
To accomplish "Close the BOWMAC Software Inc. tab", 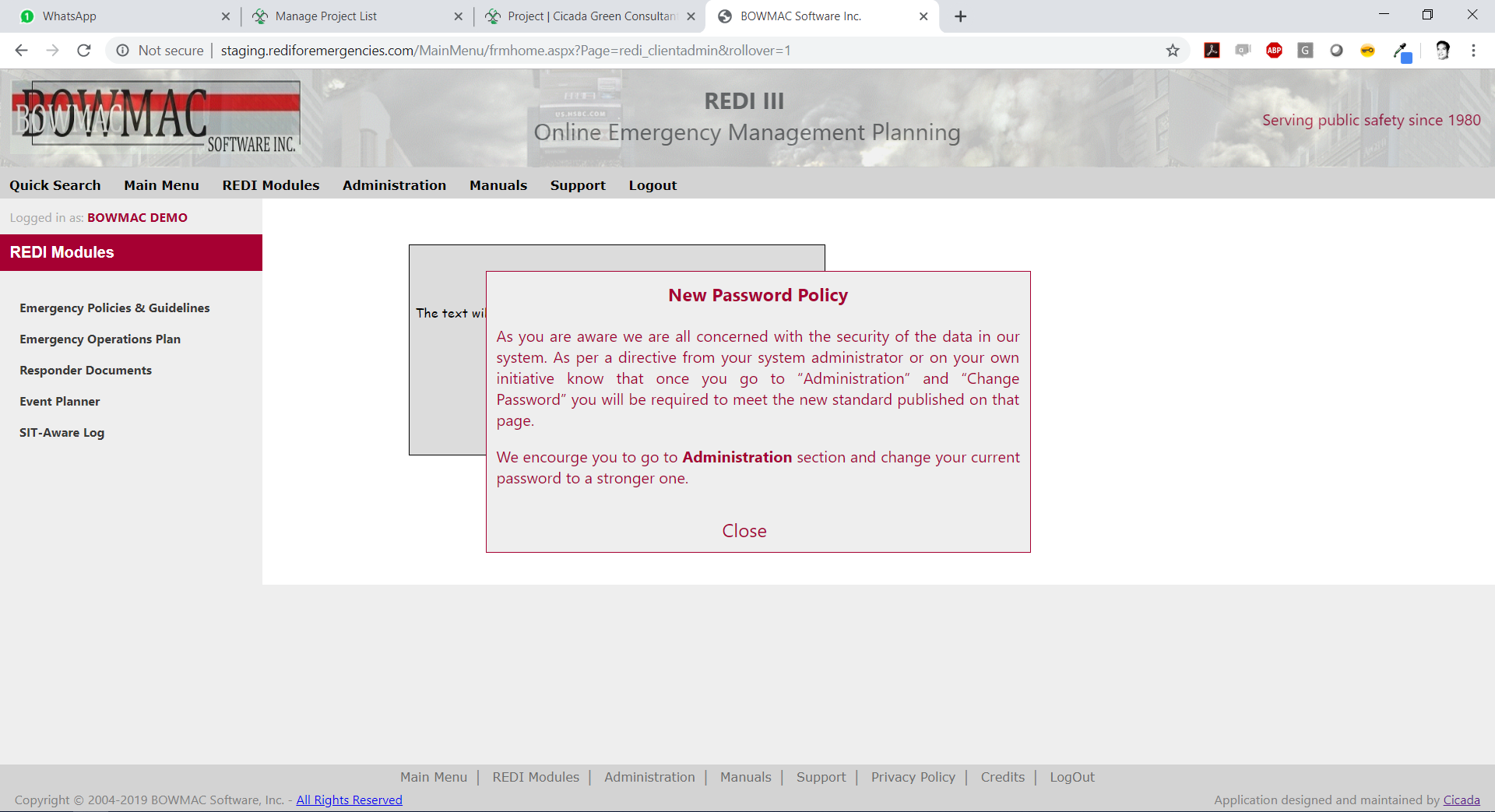I will click(x=923, y=16).
